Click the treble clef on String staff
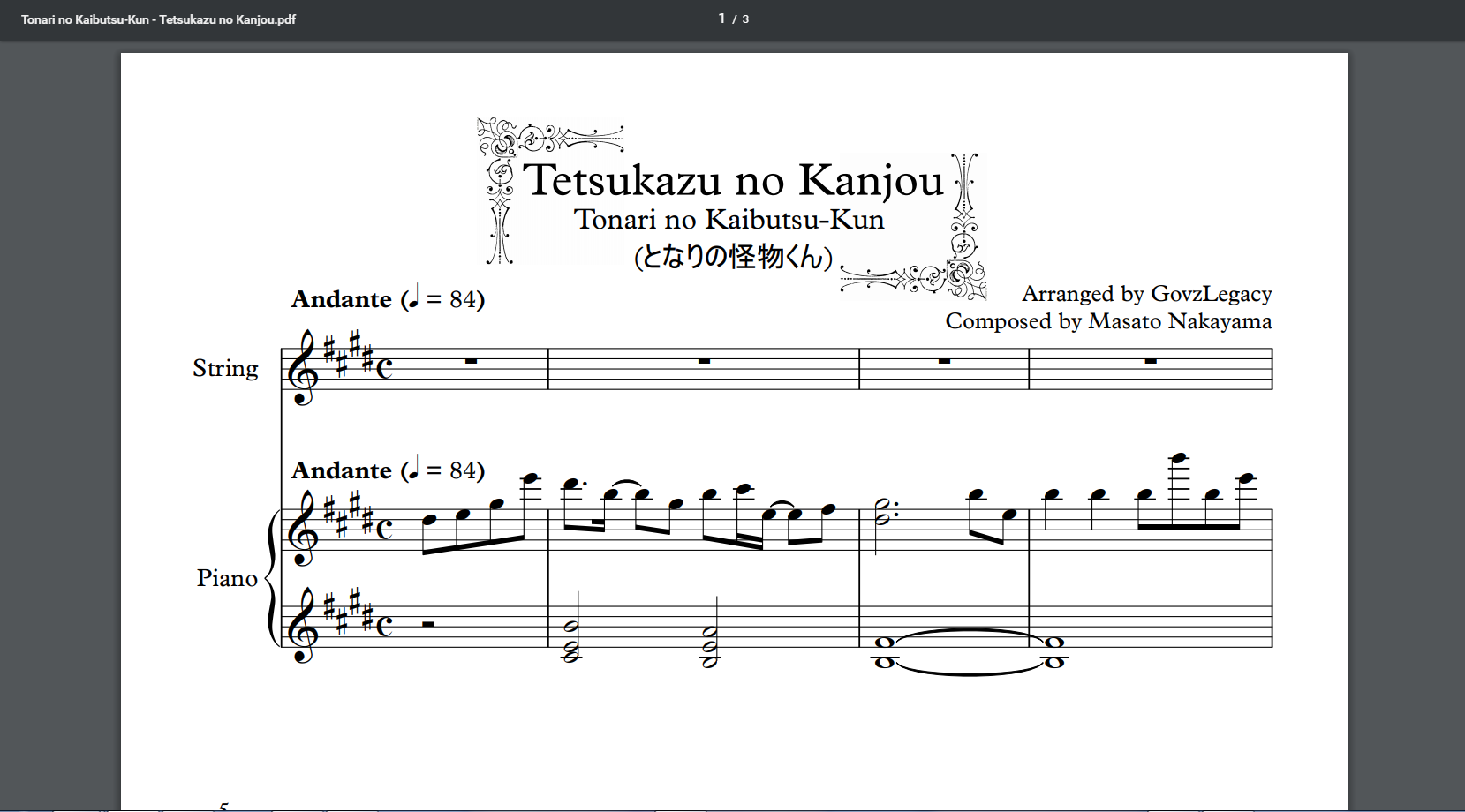Image resolution: width=1465 pixels, height=812 pixels. [x=303, y=368]
